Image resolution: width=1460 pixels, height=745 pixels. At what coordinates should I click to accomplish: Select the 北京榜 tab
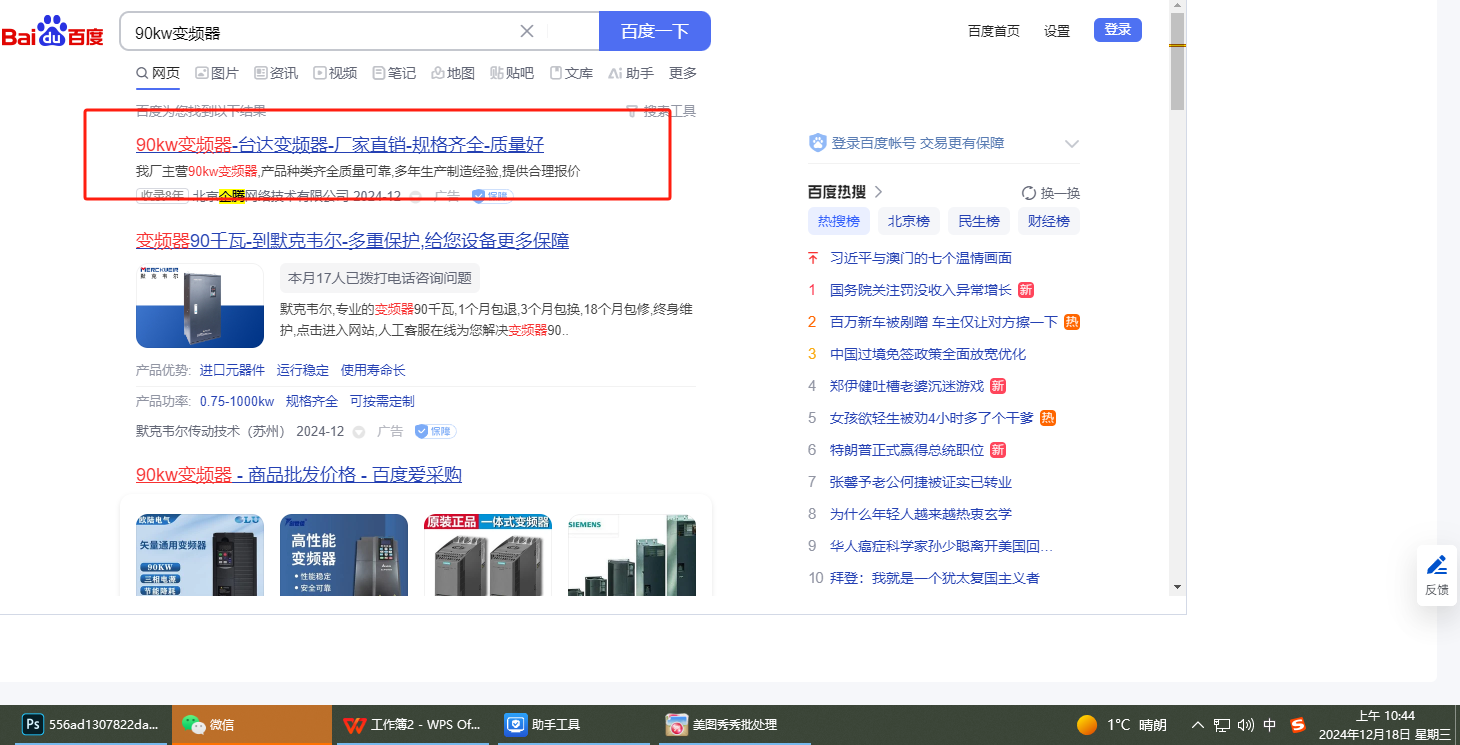click(908, 221)
